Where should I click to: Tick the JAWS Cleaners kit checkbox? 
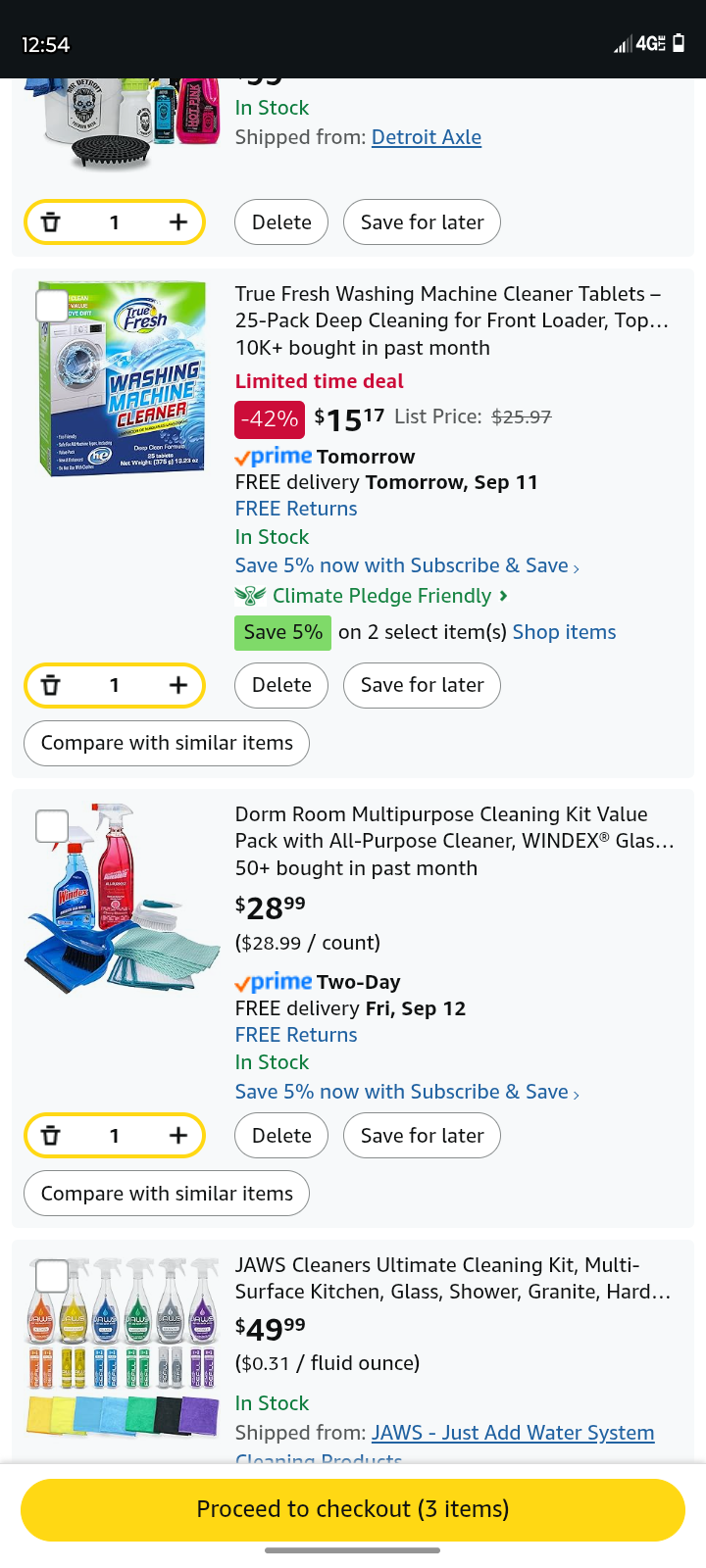point(51,1276)
